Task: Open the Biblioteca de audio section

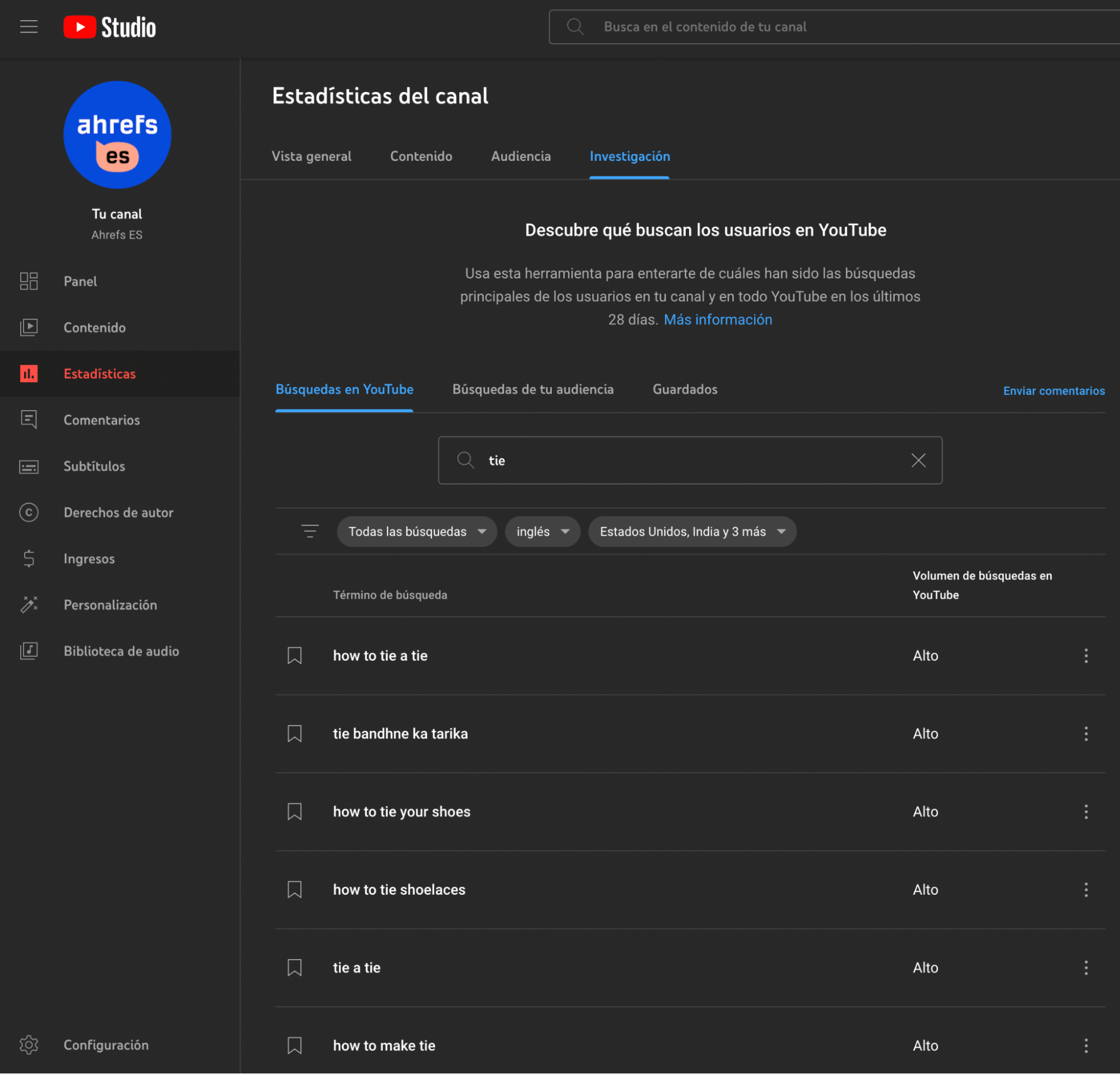Action: 121,650
